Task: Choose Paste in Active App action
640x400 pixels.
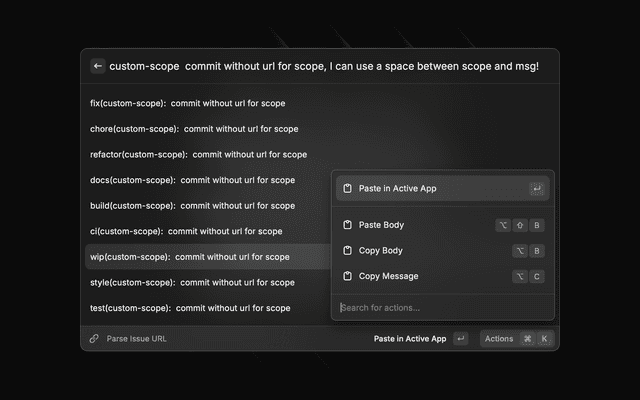Action: (x=397, y=188)
